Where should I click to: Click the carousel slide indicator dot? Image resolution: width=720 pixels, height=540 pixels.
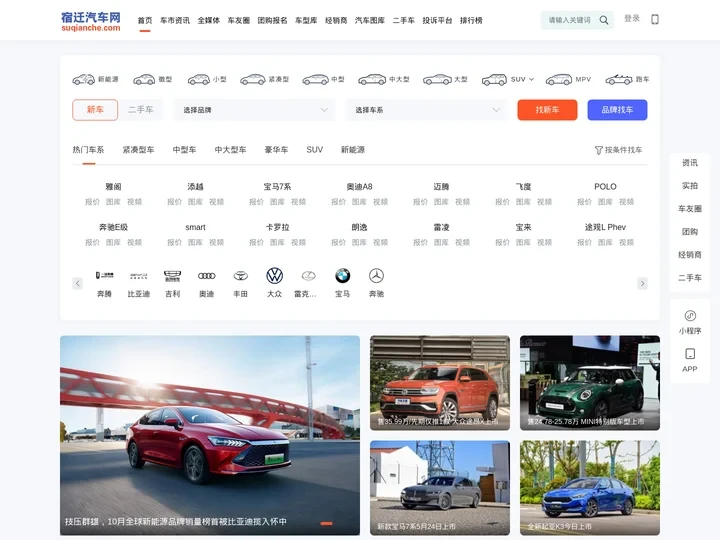(x=326, y=523)
